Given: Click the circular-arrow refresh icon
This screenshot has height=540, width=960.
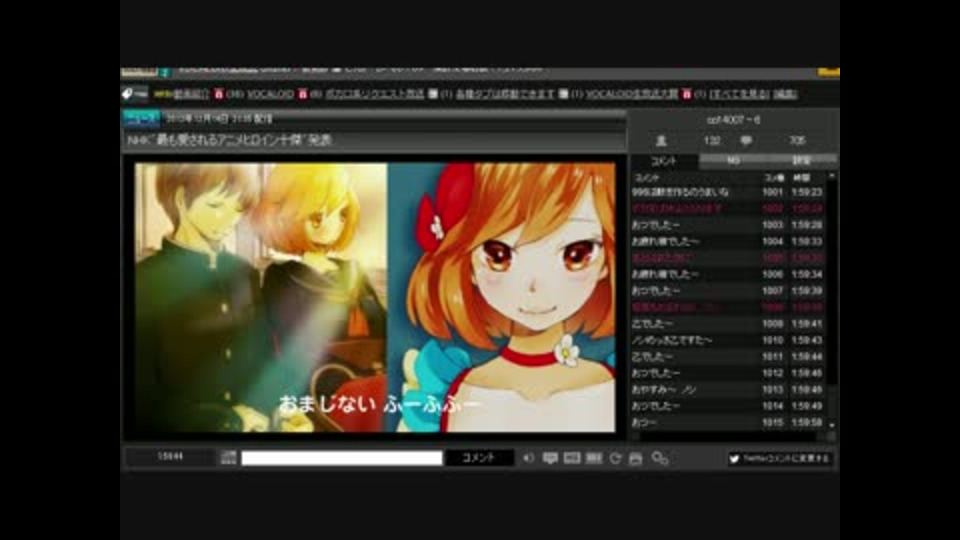Looking at the screenshot, I should point(615,458).
